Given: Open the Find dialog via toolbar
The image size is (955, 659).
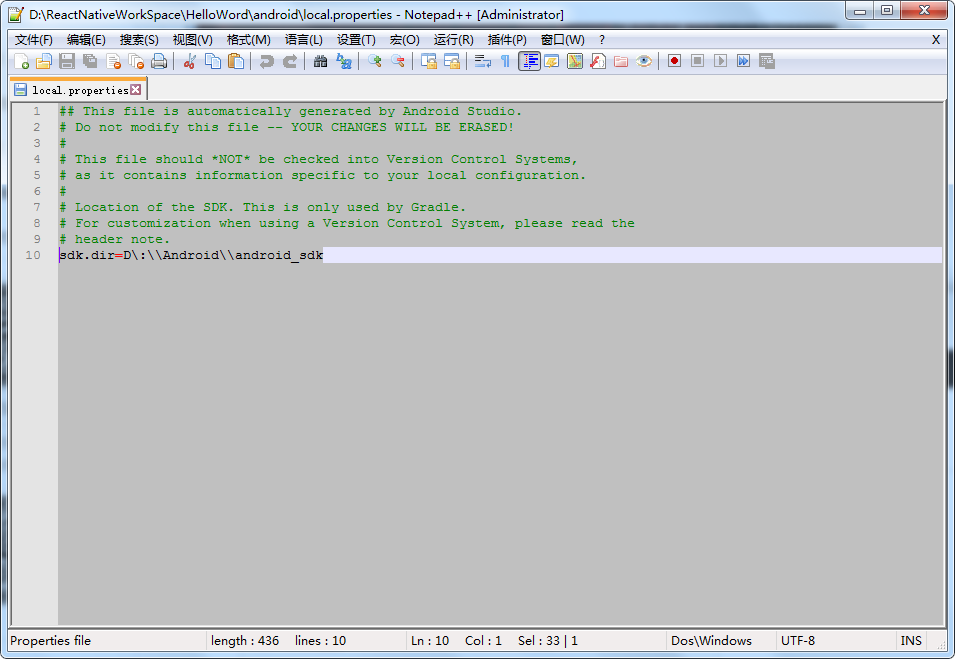Looking at the screenshot, I should [320, 61].
